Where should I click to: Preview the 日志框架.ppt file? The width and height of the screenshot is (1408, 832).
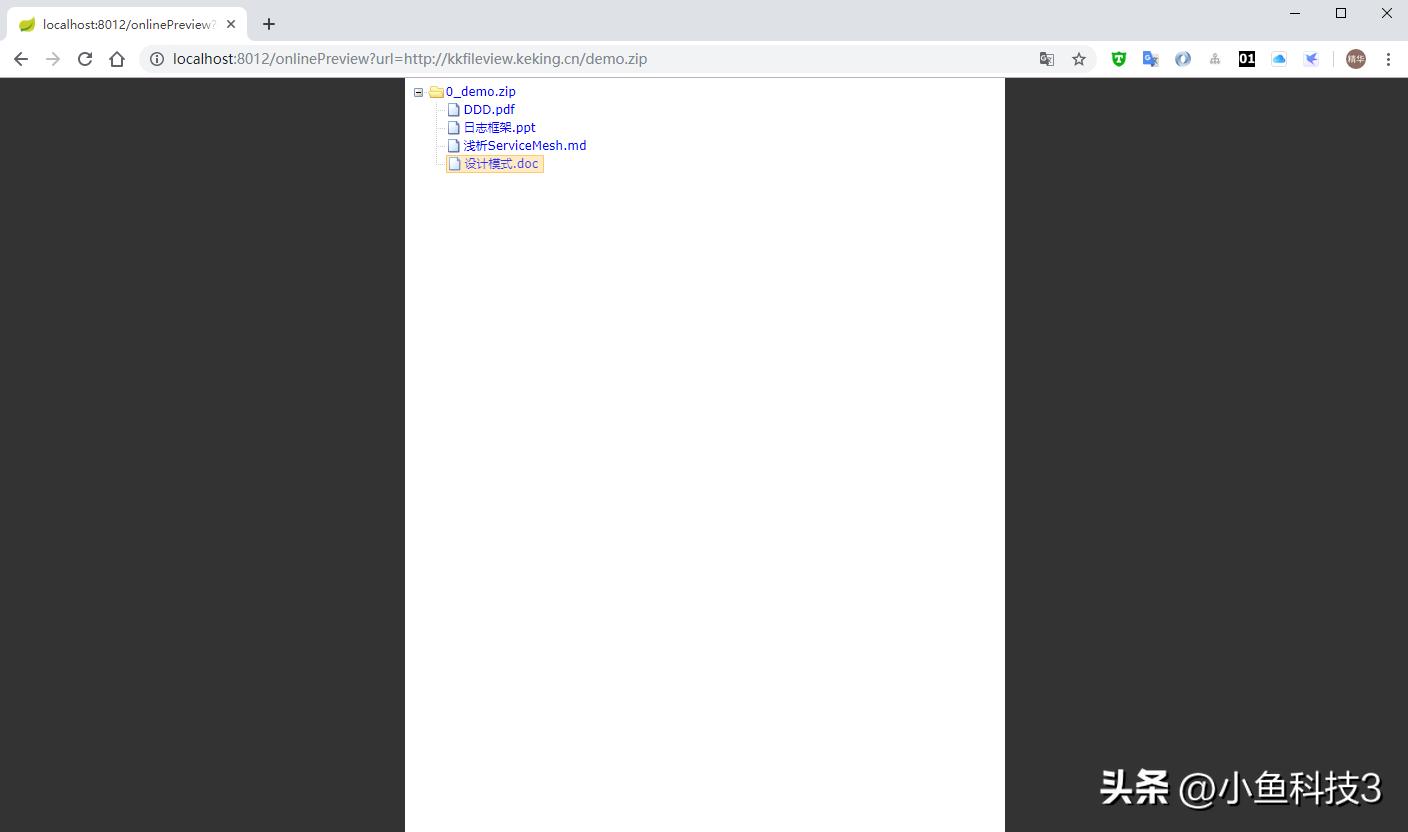pos(498,127)
